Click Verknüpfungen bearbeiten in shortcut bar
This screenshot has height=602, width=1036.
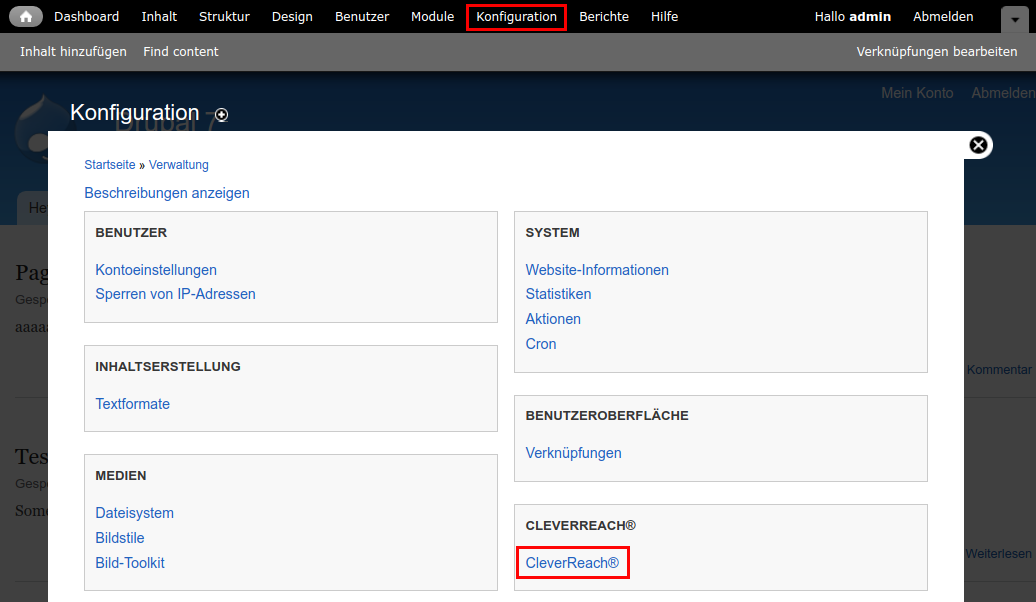point(936,51)
